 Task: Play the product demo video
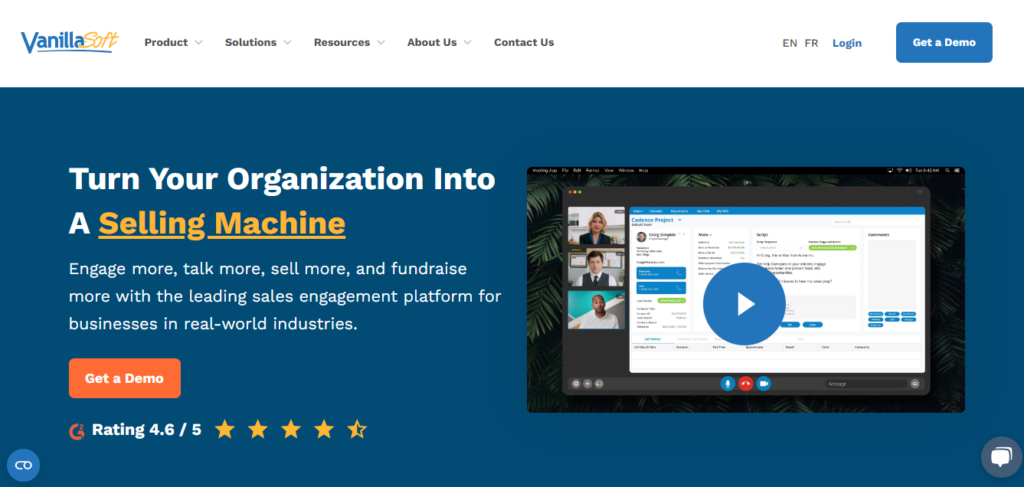pos(744,304)
